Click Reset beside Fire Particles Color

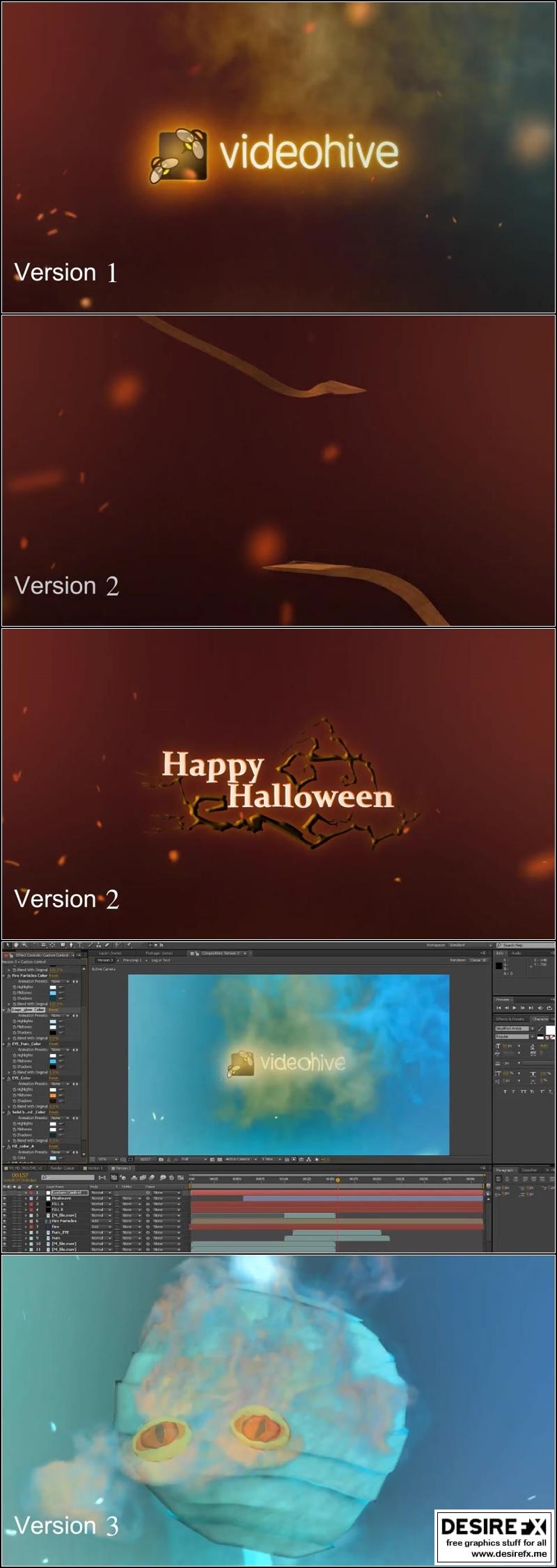(x=54, y=975)
